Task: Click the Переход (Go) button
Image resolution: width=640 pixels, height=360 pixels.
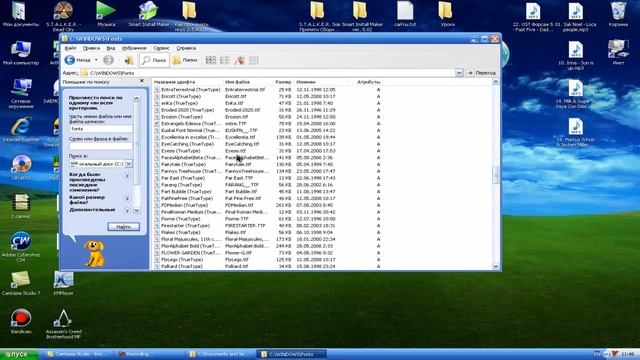Action: [482, 73]
